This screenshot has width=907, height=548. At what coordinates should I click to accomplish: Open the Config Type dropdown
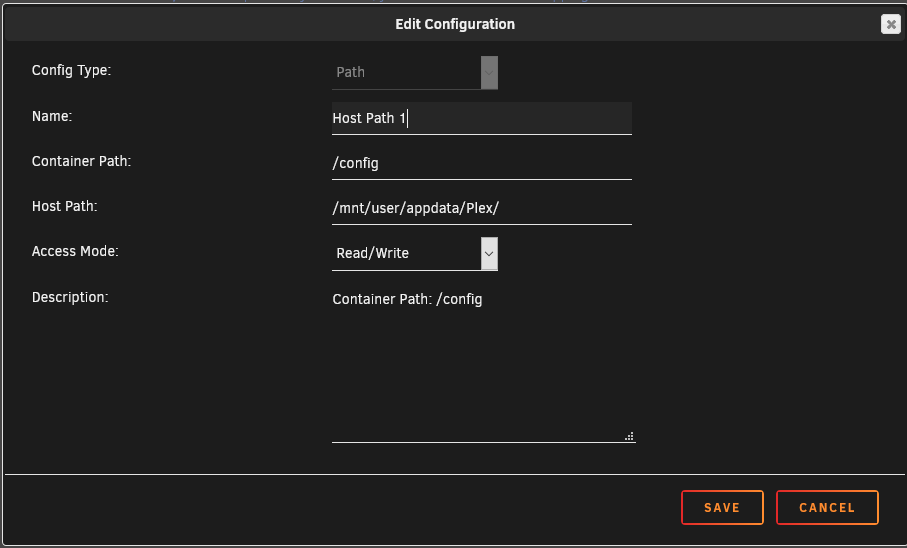pyautogui.click(x=415, y=72)
